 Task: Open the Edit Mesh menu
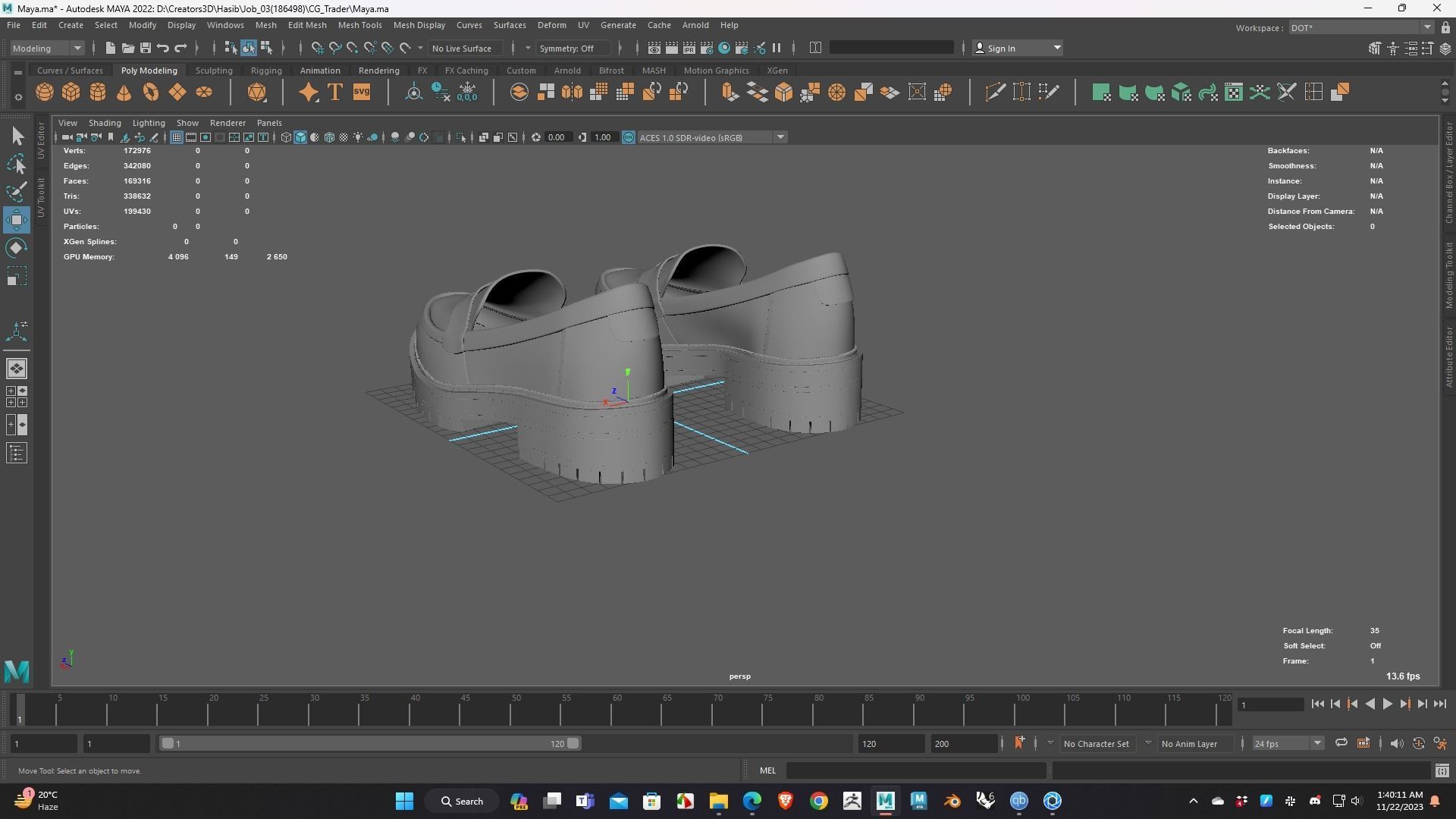click(x=307, y=25)
